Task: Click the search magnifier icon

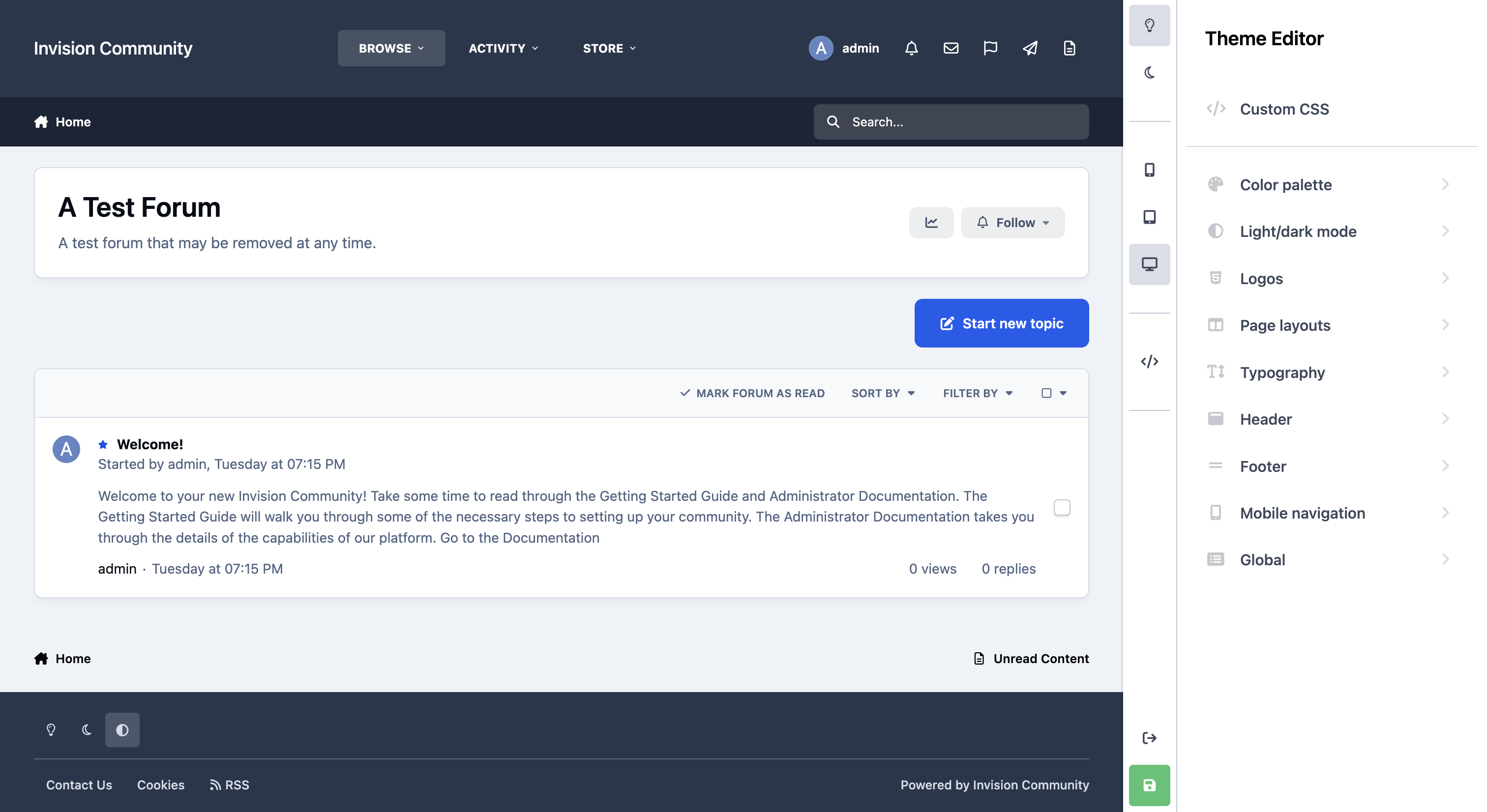Action: [x=833, y=122]
